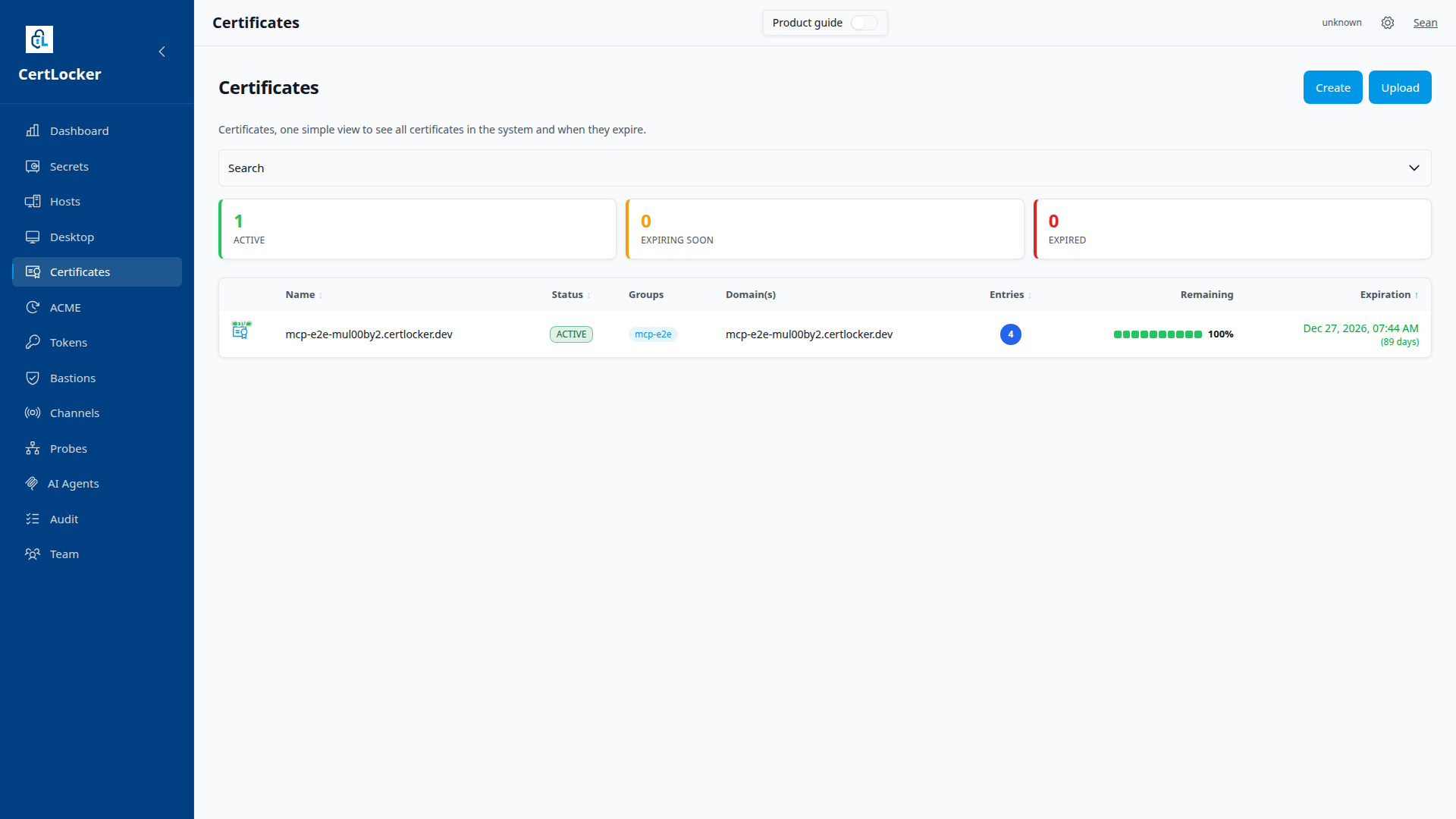This screenshot has width=1456, height=819.
Task: Select the Expiring Soon count card
Action: coord(824,229)
